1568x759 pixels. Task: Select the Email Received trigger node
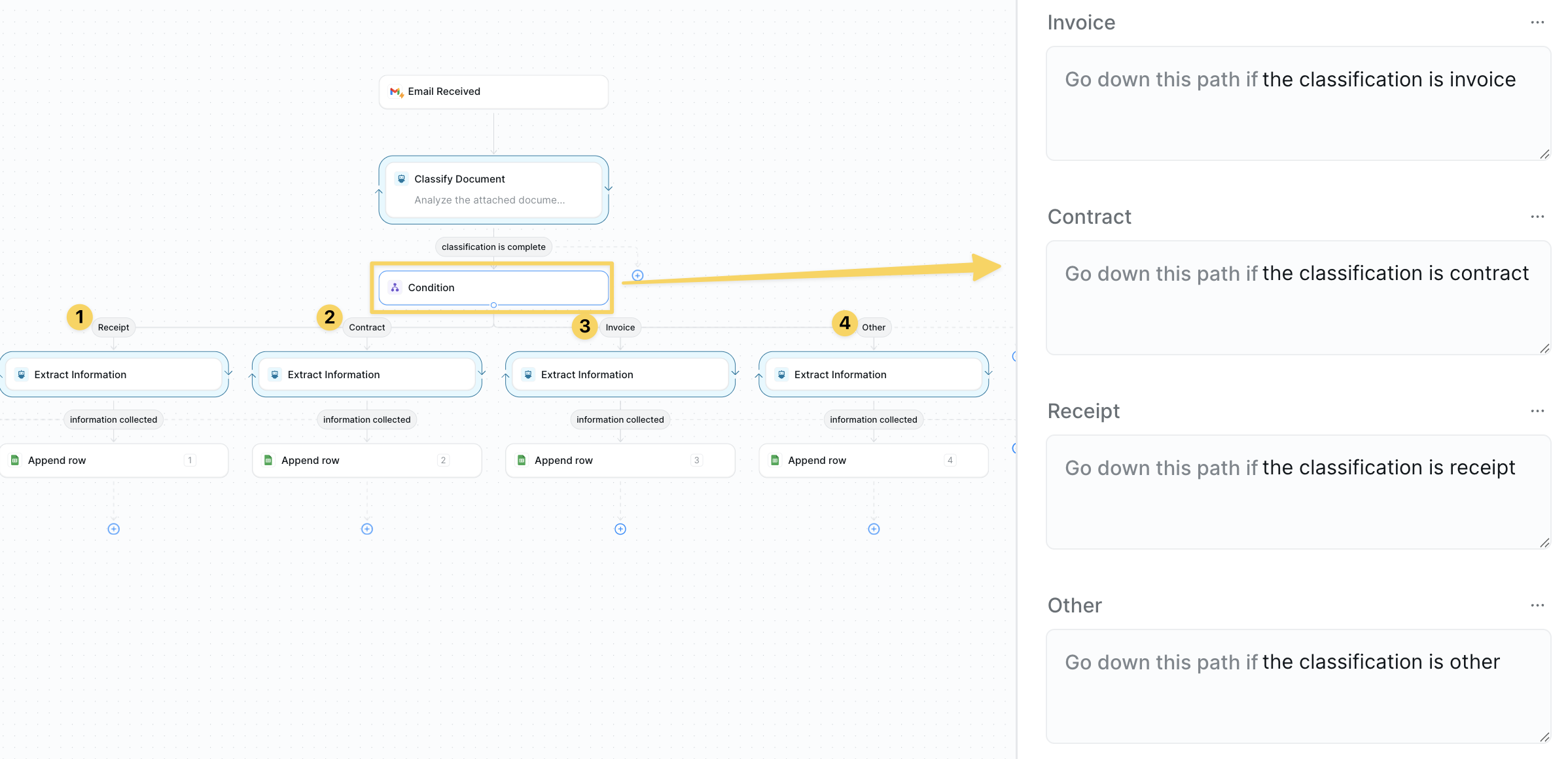[x=493, y=92]
